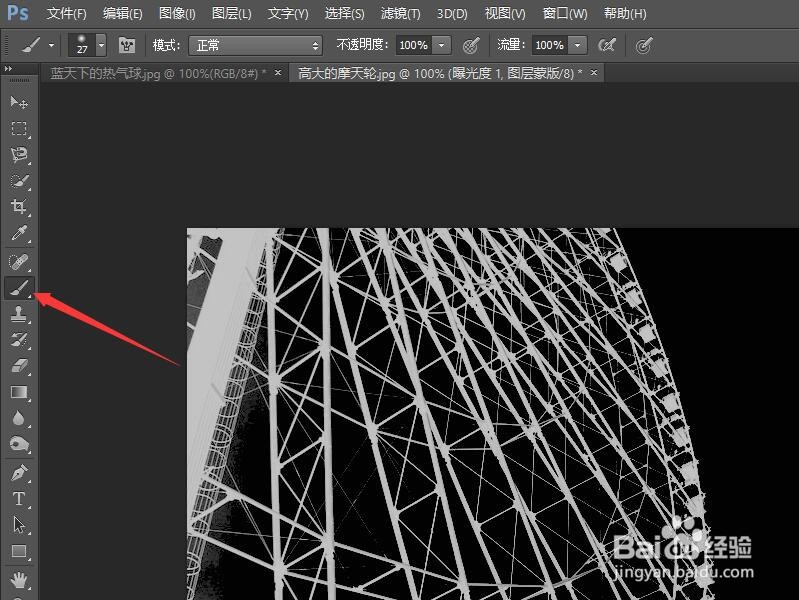Open the 图层(L) menu
Screen dimensions: 799x600
[232, 13]
